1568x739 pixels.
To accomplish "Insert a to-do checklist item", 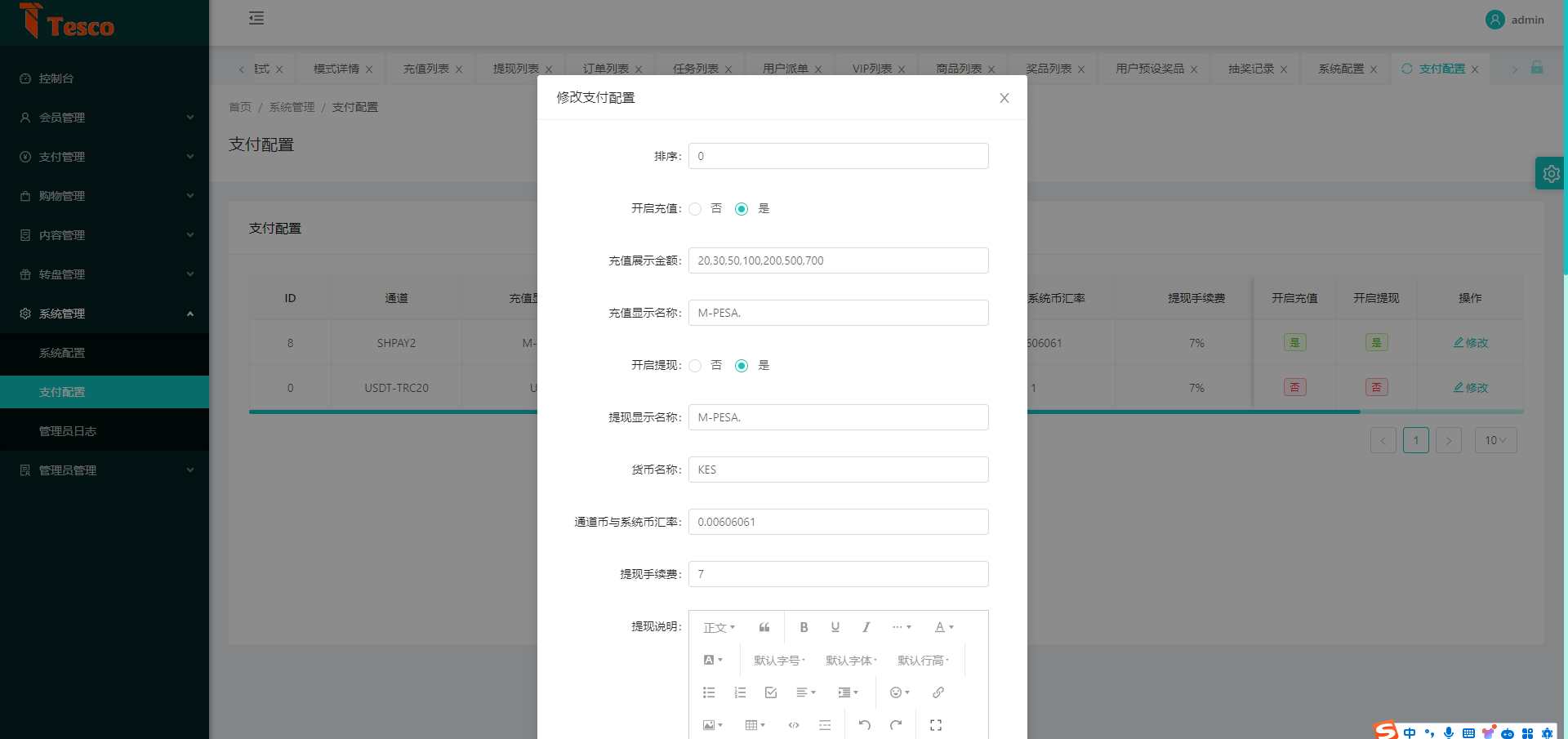I will 771,692.
